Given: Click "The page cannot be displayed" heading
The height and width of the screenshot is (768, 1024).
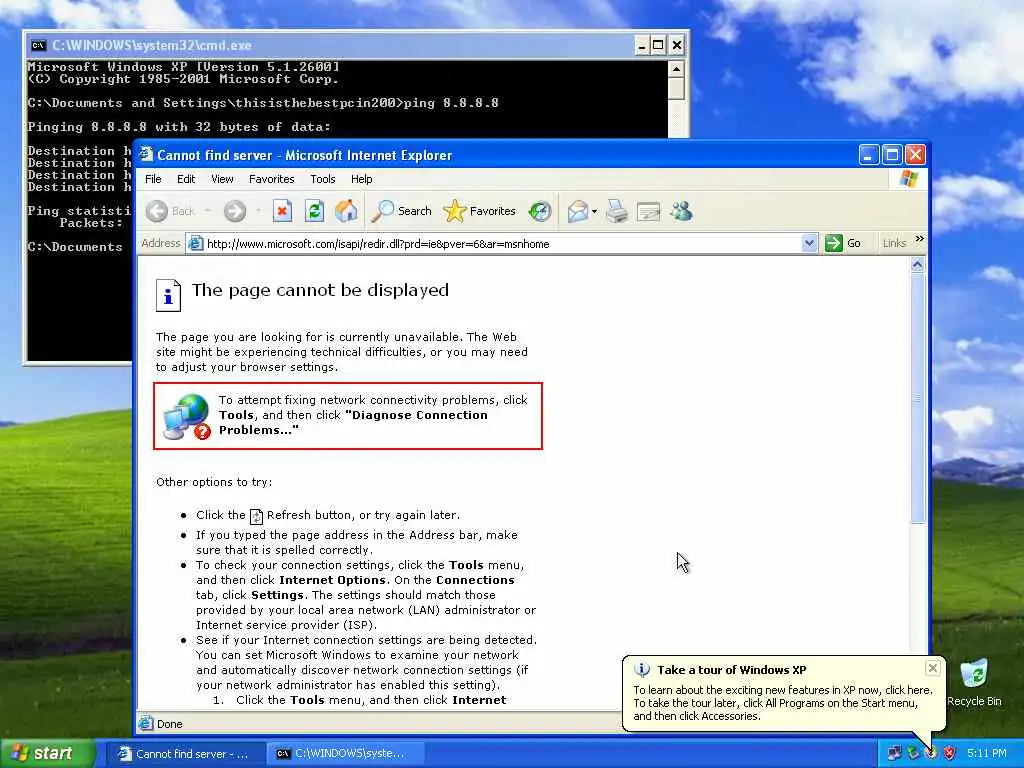Looking at the screenshot, I should 320,290.
